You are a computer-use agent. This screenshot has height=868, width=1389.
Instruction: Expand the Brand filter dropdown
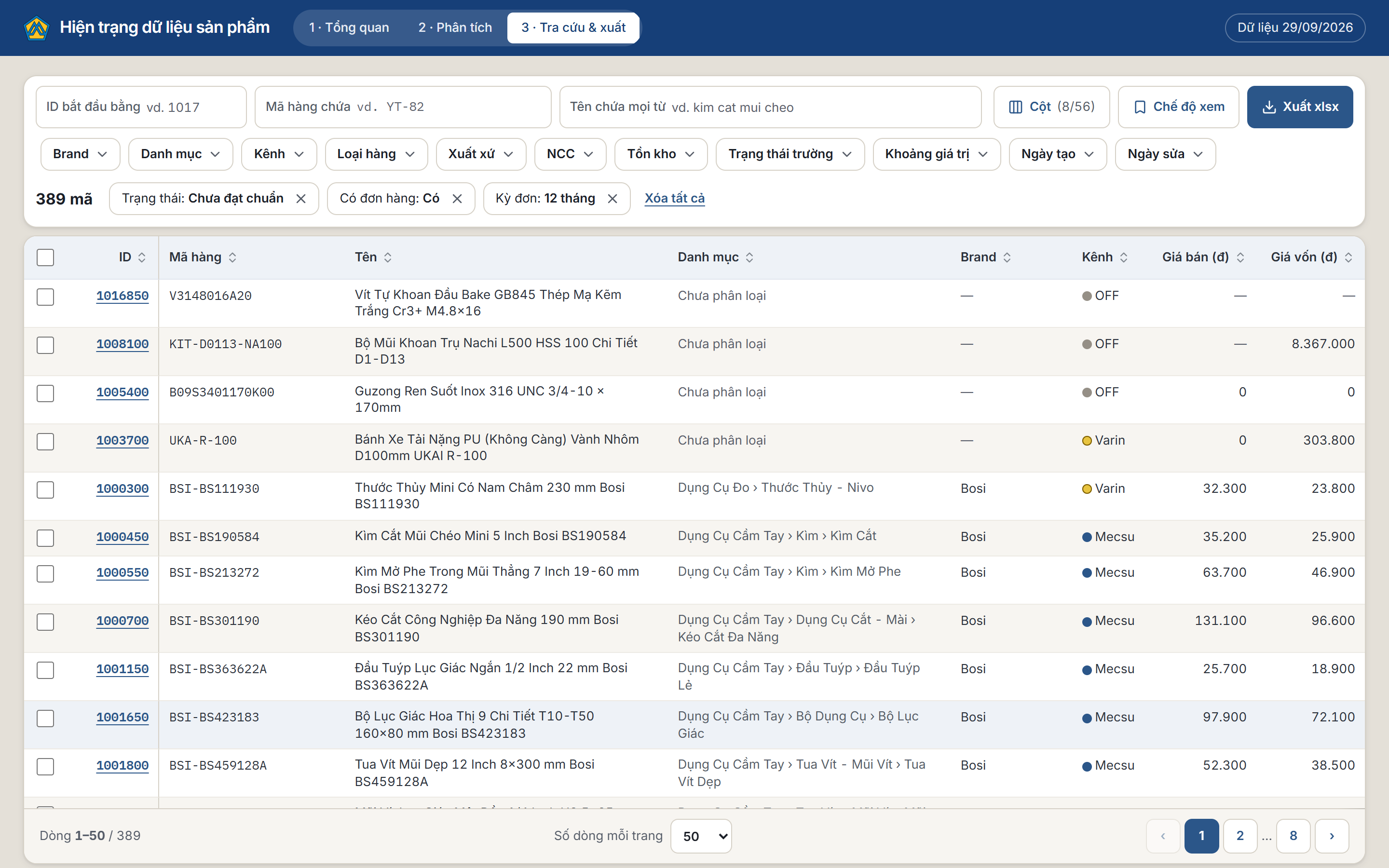pos(81,154)
